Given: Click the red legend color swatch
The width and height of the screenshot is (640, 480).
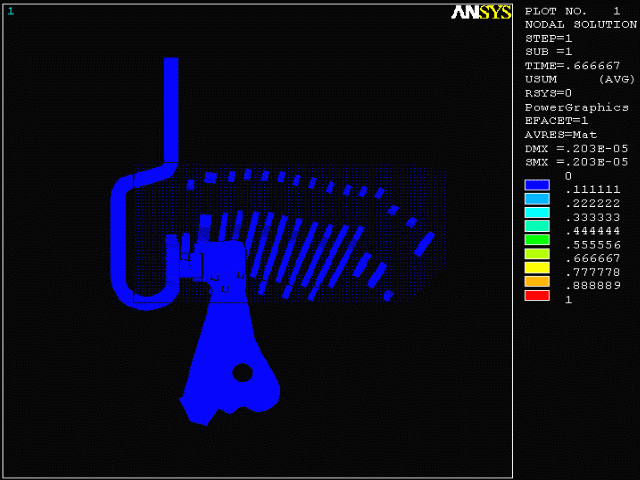Looking at the screenshot, I should pyautogui.click(x=538, y=295).
